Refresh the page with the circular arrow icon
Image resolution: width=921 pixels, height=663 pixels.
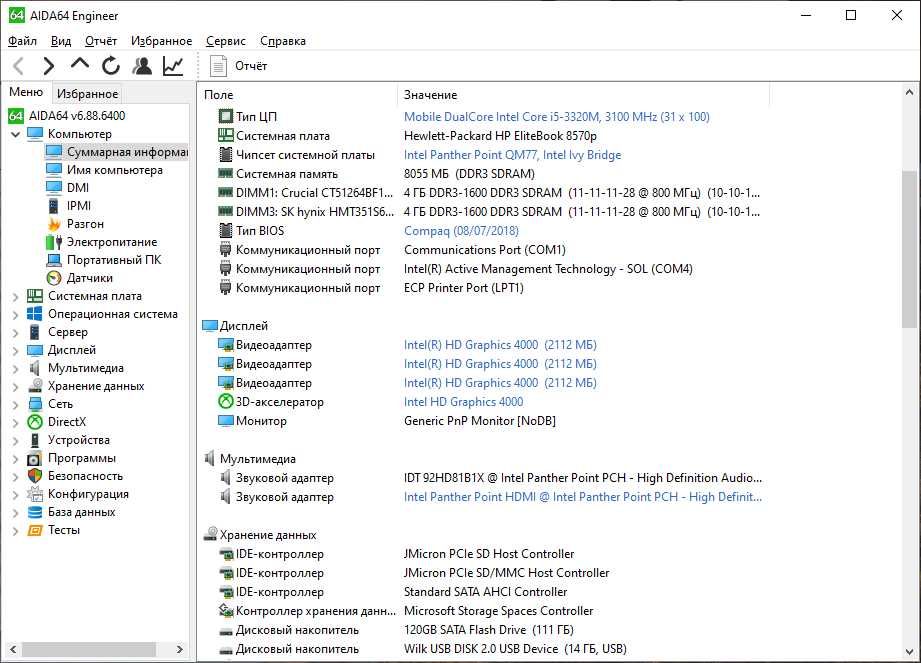[110, 66]
